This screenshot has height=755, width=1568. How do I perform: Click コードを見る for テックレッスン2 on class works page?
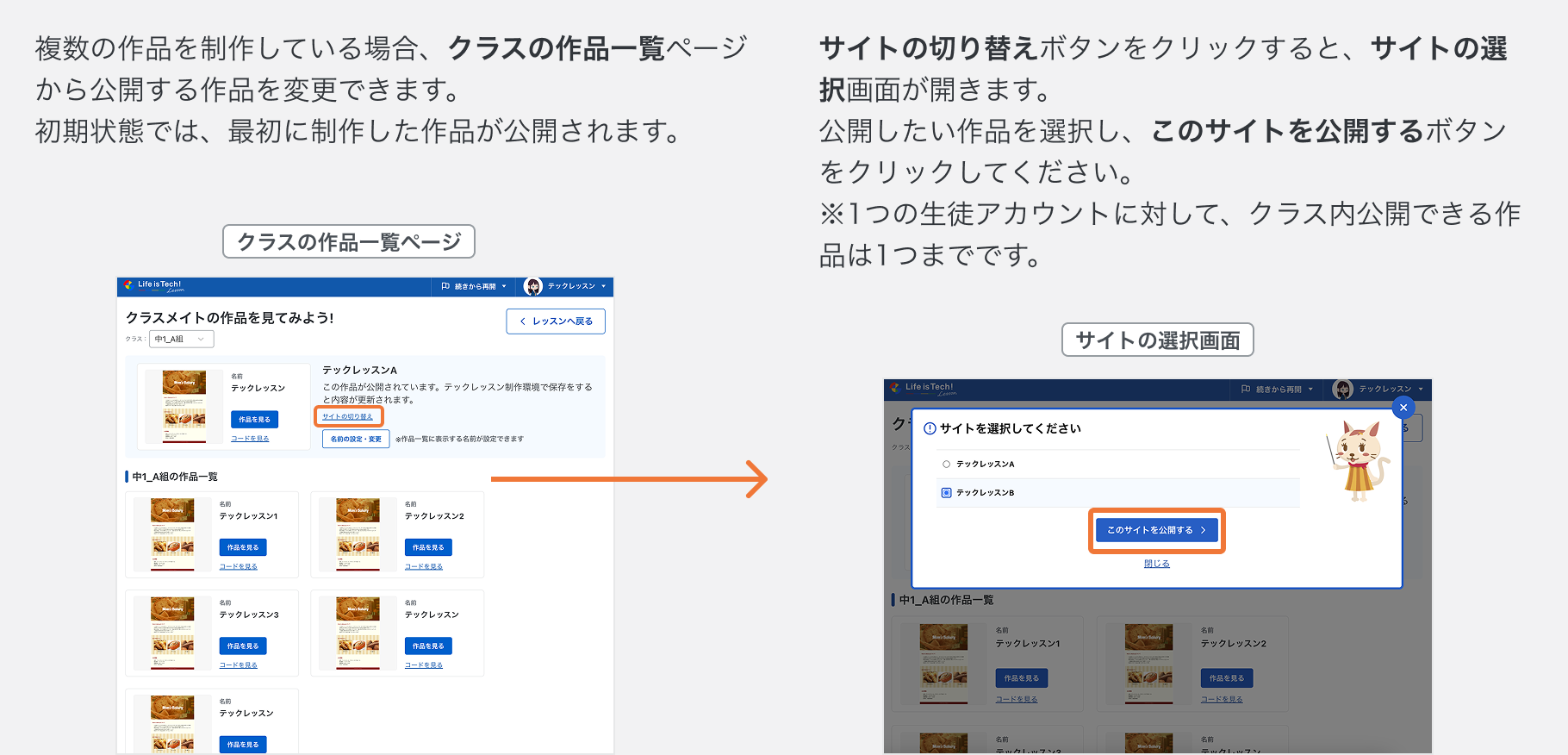pos(424,567)
